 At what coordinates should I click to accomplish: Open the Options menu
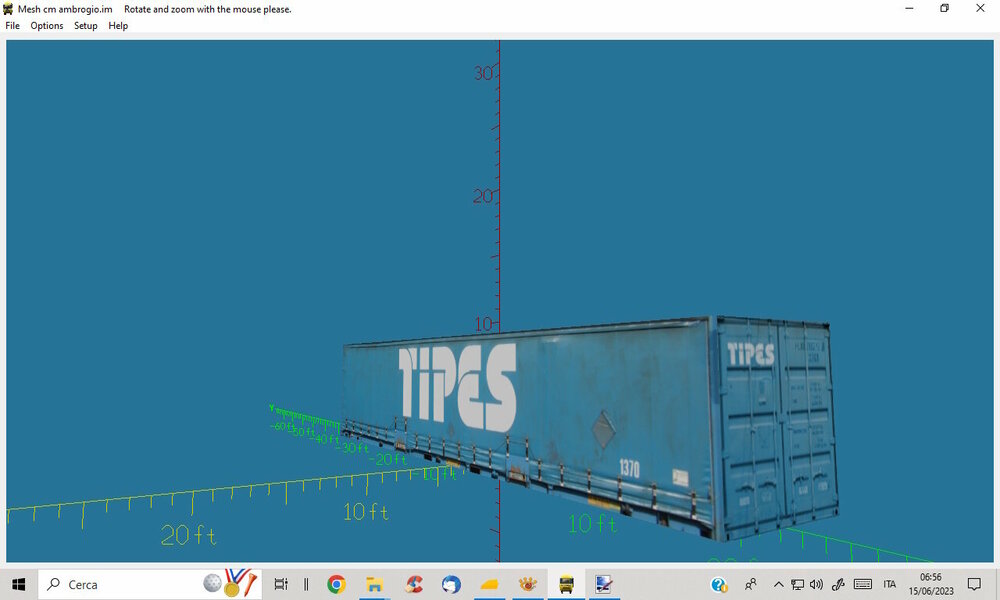47,26
